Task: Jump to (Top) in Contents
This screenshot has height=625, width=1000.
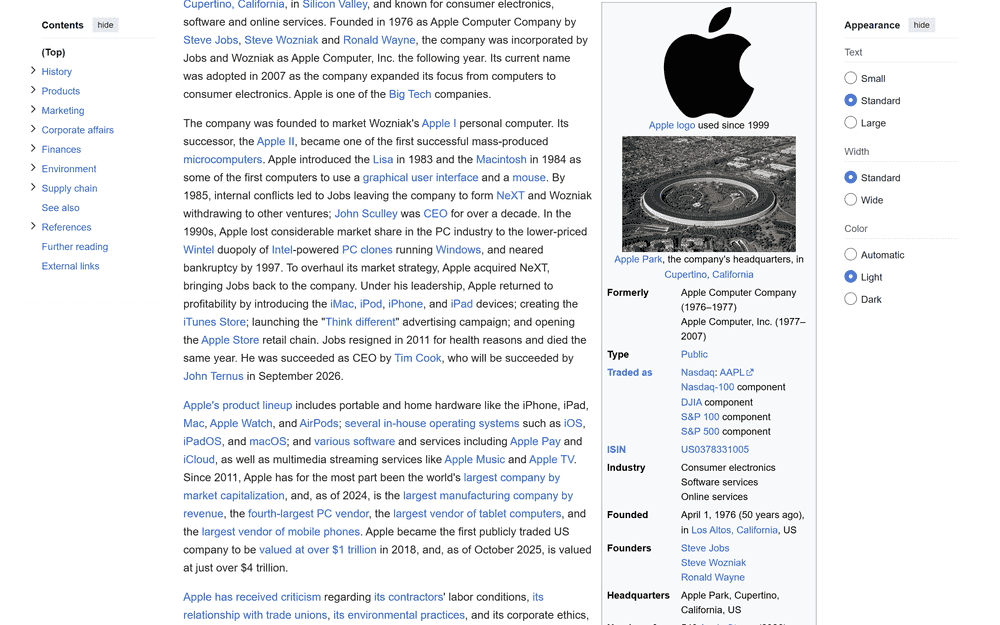Action: 54,52
